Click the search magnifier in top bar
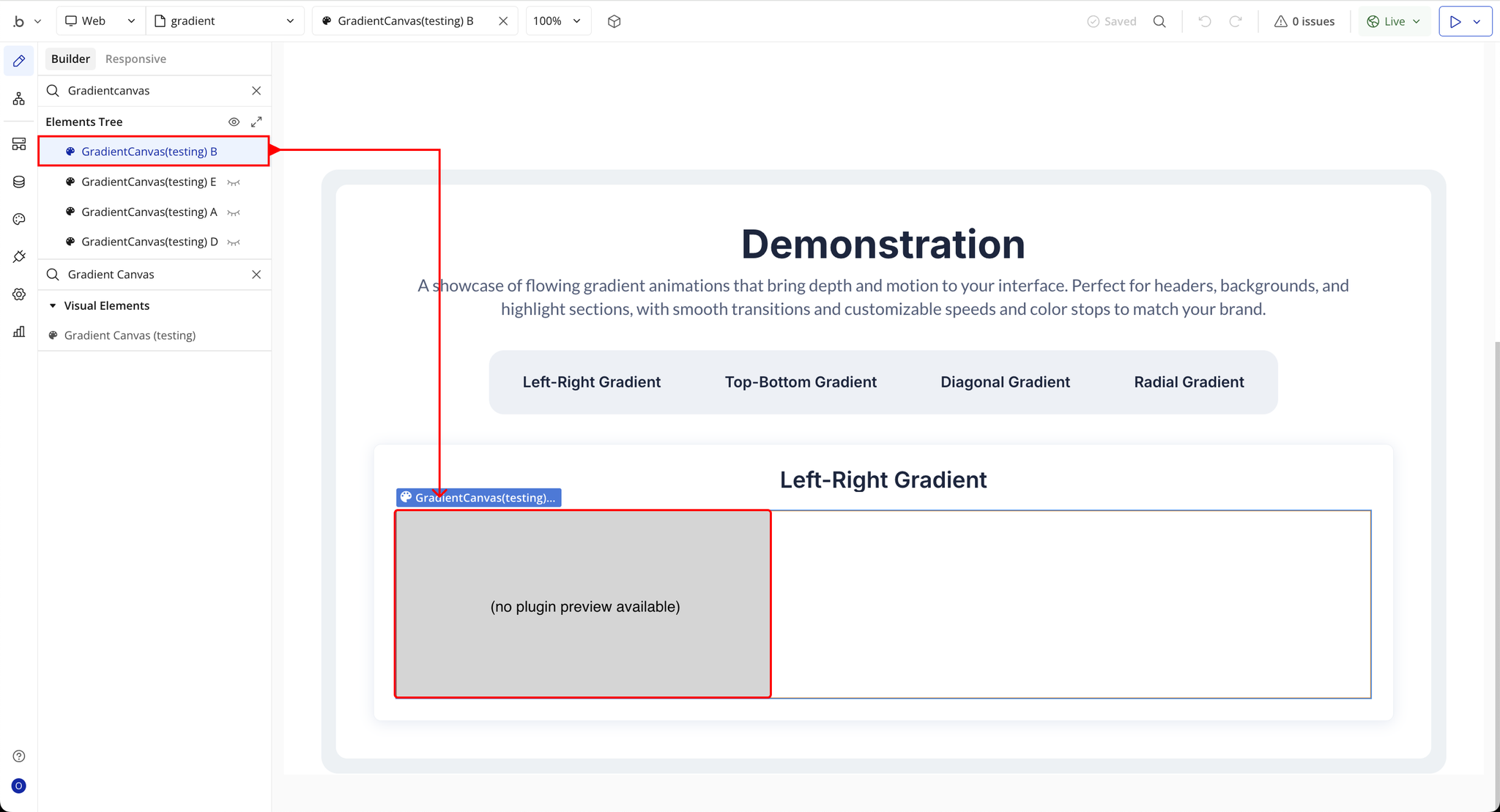 tap(1159, 21)
